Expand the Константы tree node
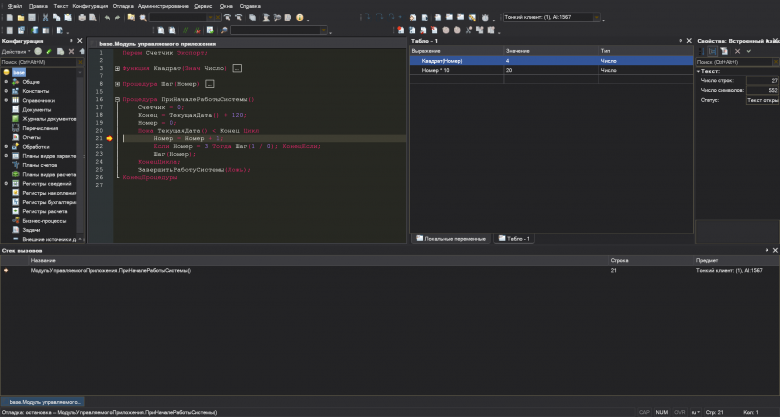The height and width of the screenshot is (417, 780). point(6,91)
